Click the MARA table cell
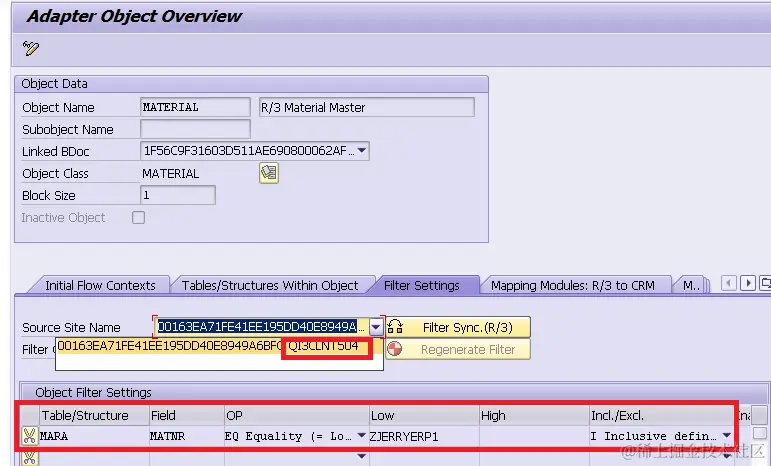771x466 pixels. [93, 436]
